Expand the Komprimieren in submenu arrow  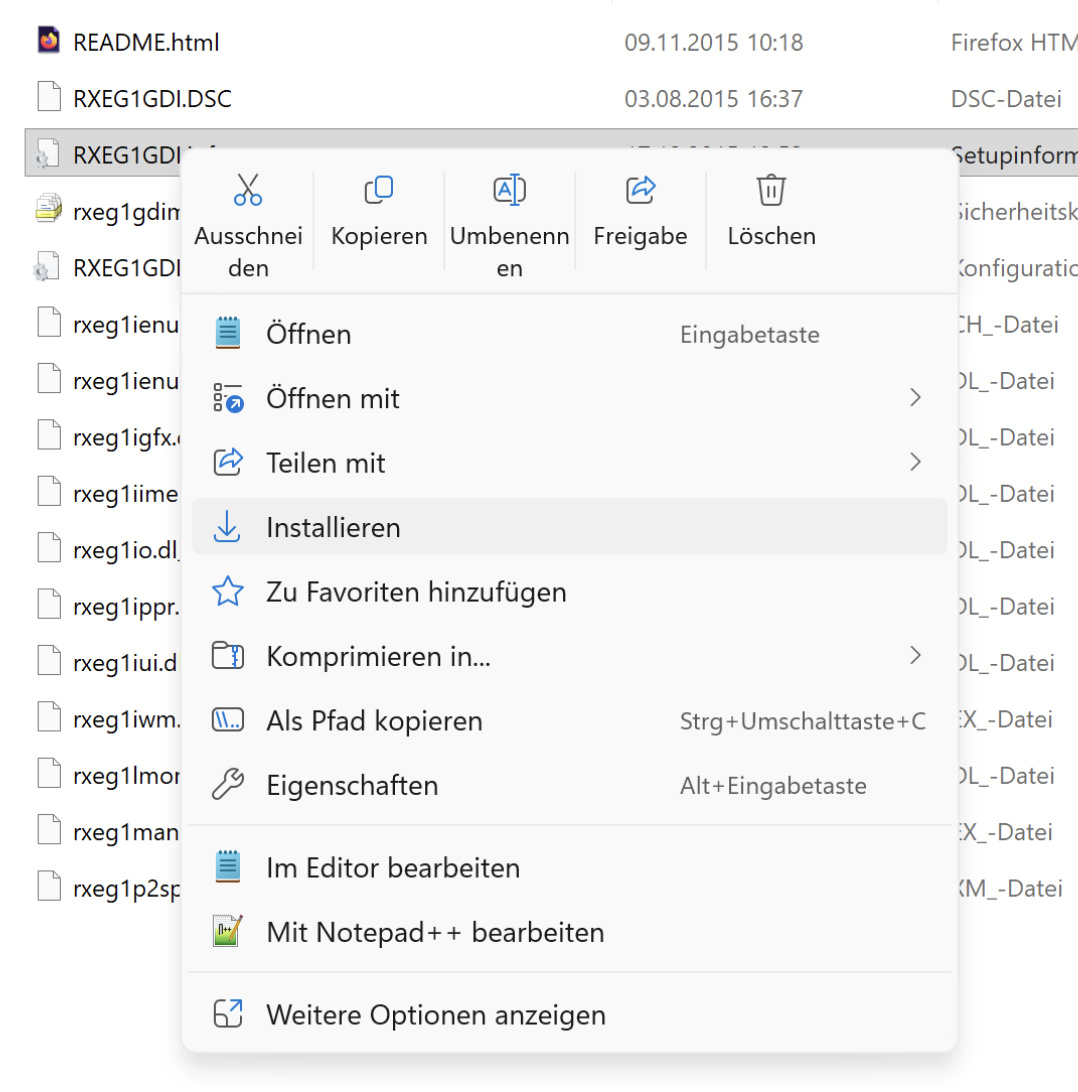pos(916,655)
